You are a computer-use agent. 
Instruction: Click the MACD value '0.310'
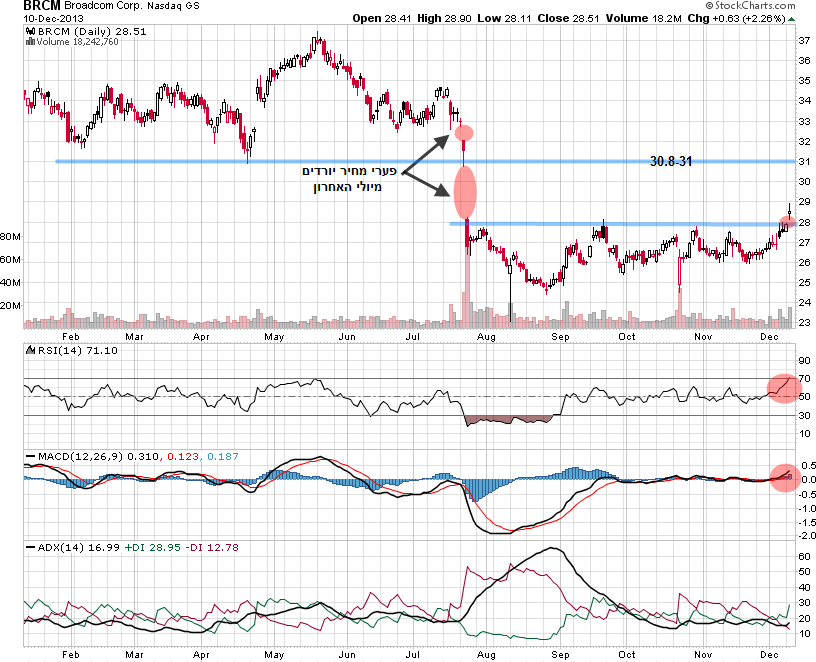pyautogui.click(x=143, y=456)
